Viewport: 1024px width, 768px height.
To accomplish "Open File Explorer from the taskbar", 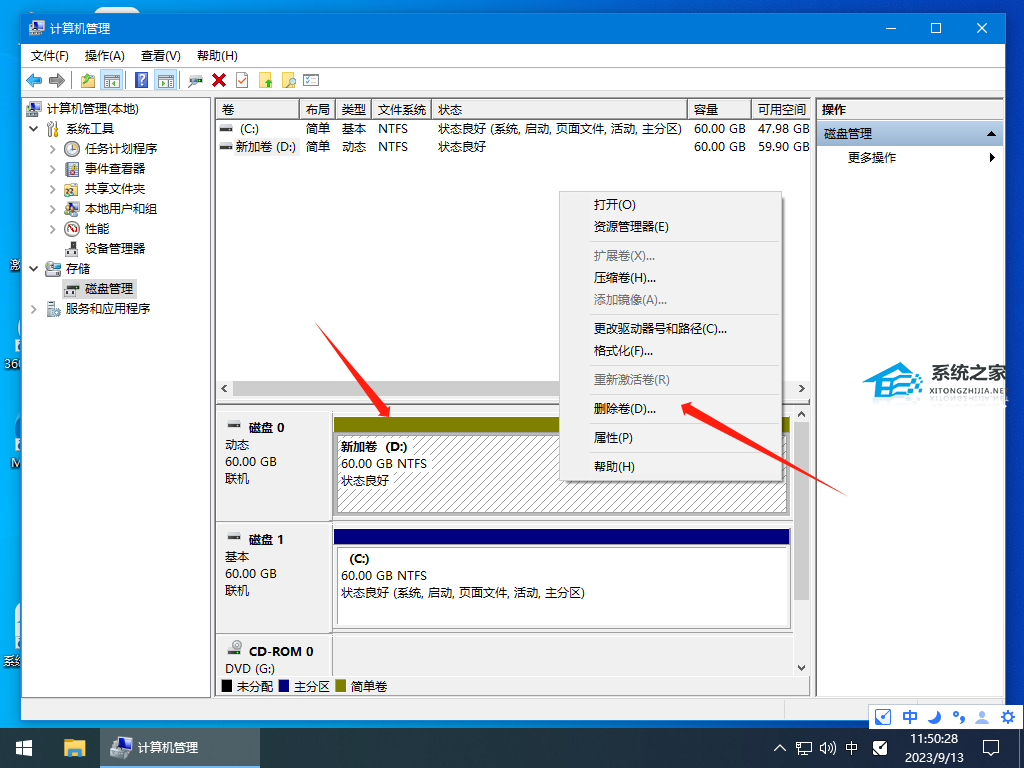I will point(75,747).
